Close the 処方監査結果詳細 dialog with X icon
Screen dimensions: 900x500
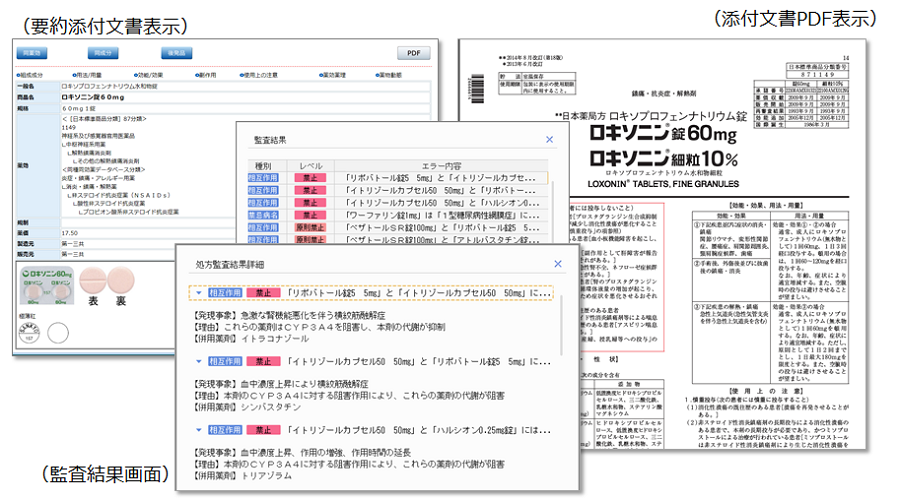click(557, 264)
